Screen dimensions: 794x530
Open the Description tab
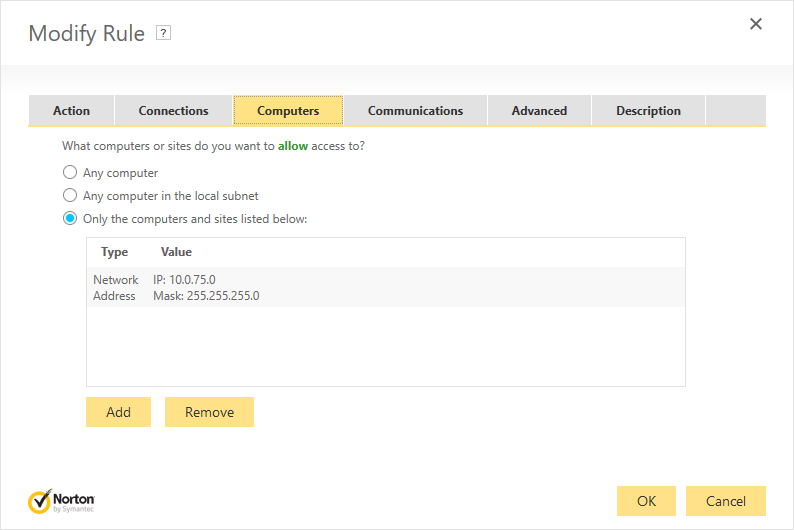(648, 110)
